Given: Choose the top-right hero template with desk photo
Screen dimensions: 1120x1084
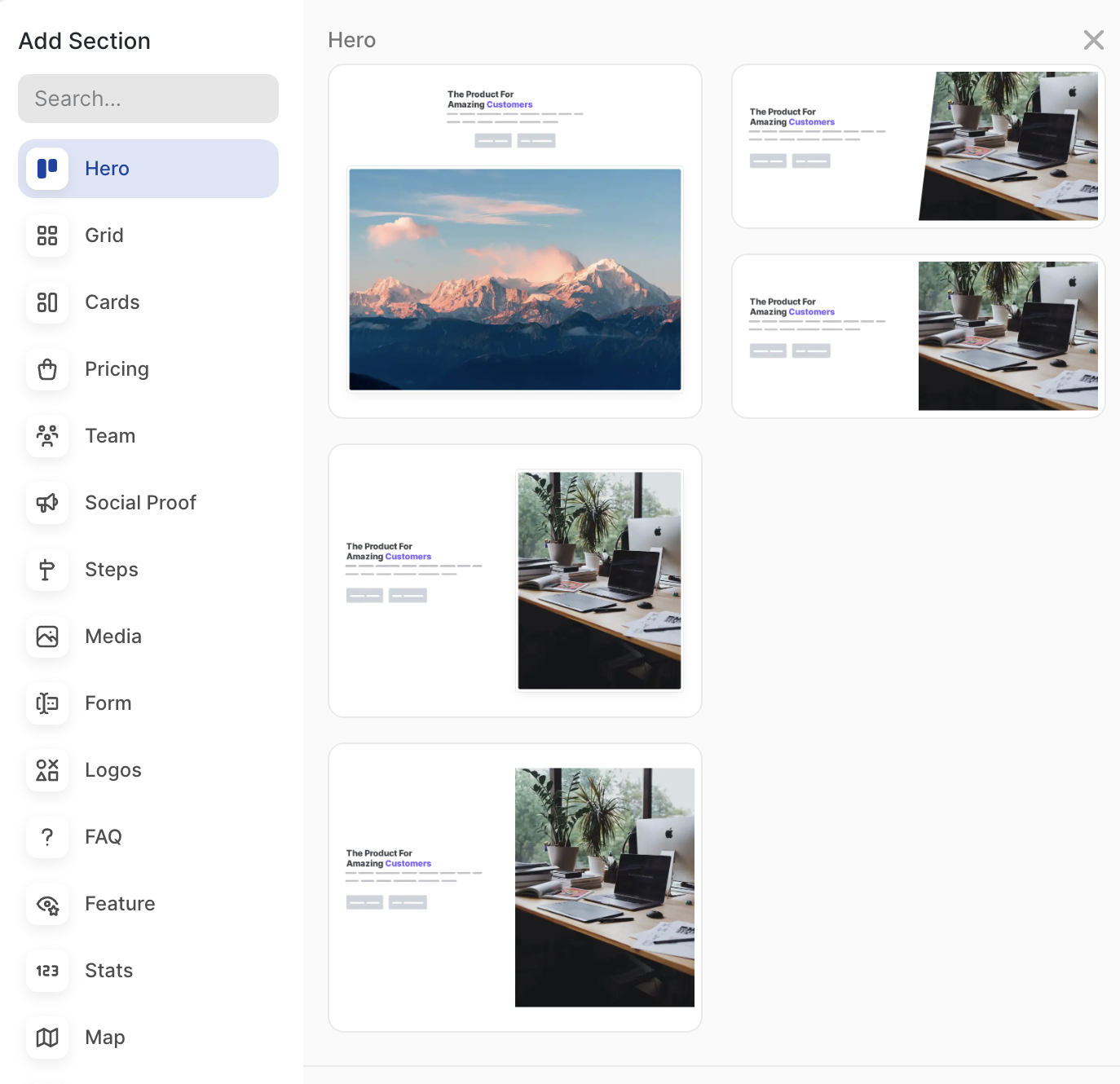Looking at the screenshot, I should [918, 147].
